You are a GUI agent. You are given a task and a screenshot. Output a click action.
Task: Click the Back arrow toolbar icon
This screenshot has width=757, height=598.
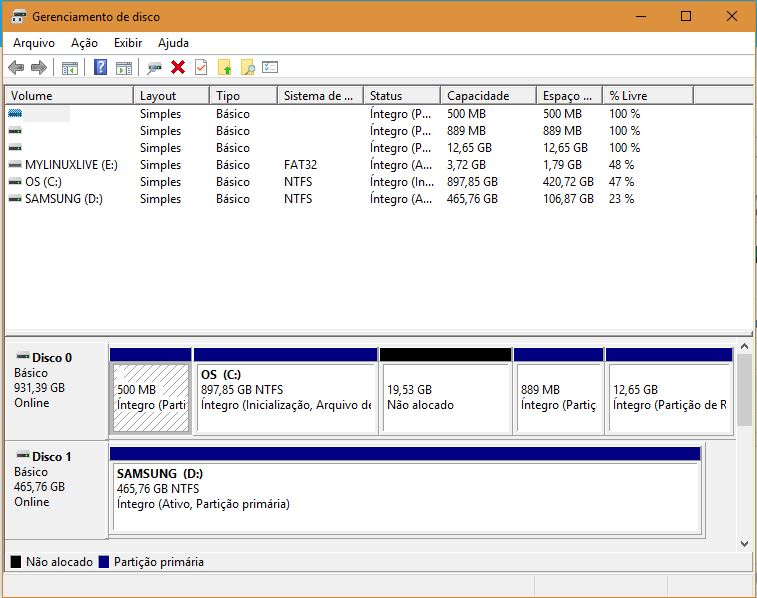(x=16, y=68)
